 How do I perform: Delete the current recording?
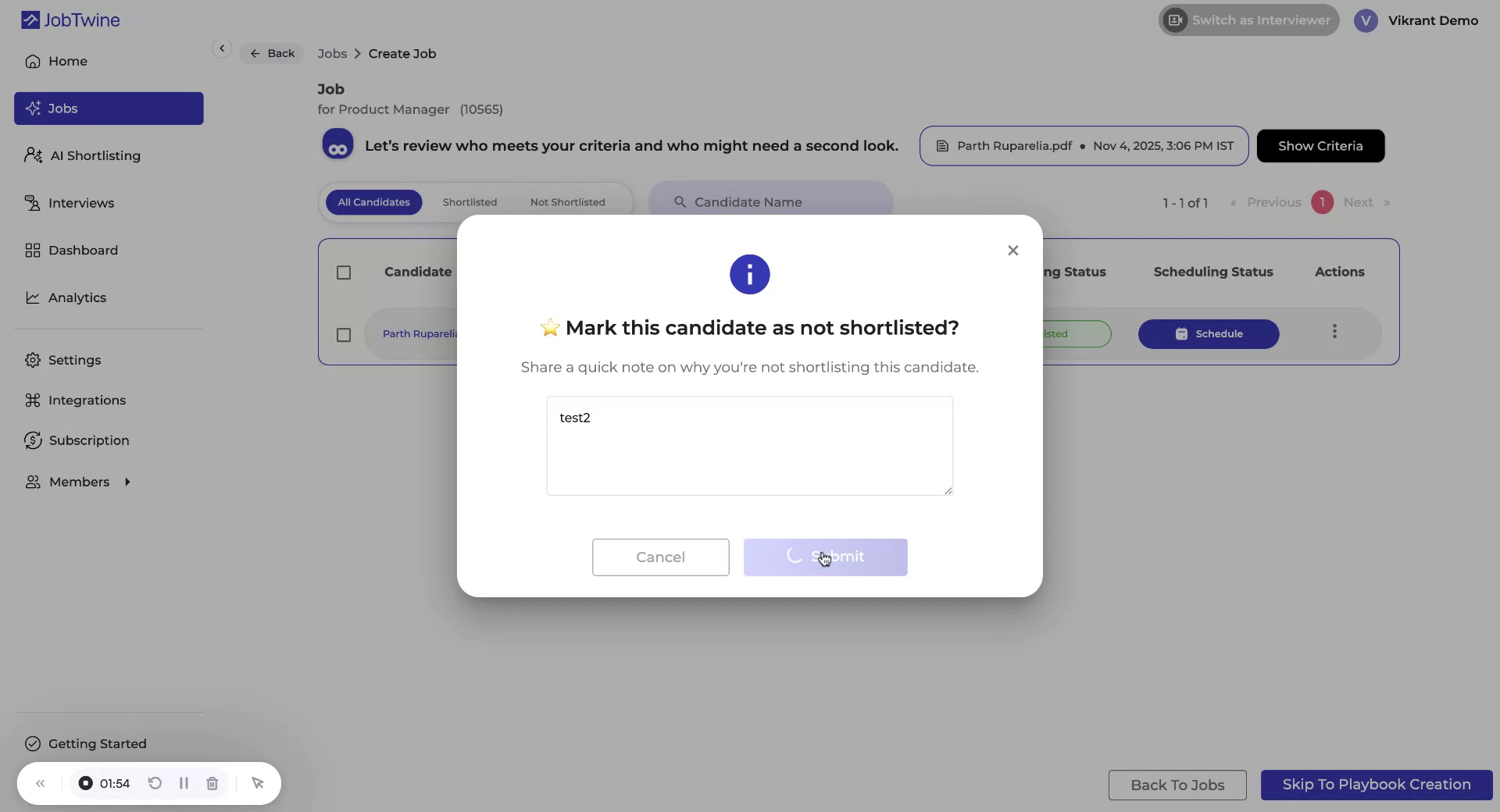(x=212, y=784)
